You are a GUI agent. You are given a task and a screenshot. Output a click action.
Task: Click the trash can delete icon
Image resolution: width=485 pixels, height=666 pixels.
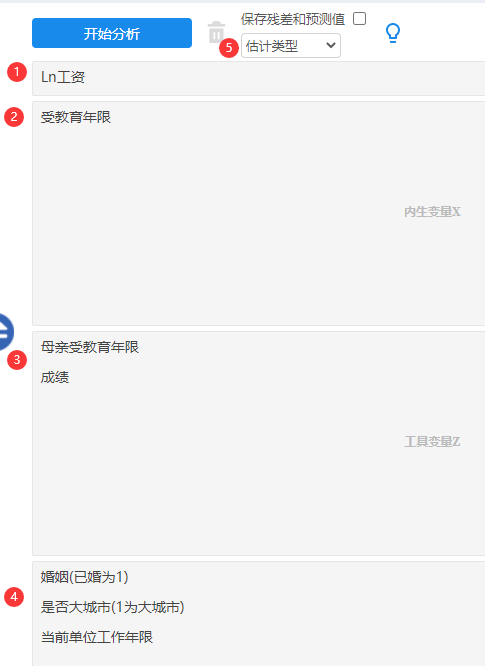[216, 32]
